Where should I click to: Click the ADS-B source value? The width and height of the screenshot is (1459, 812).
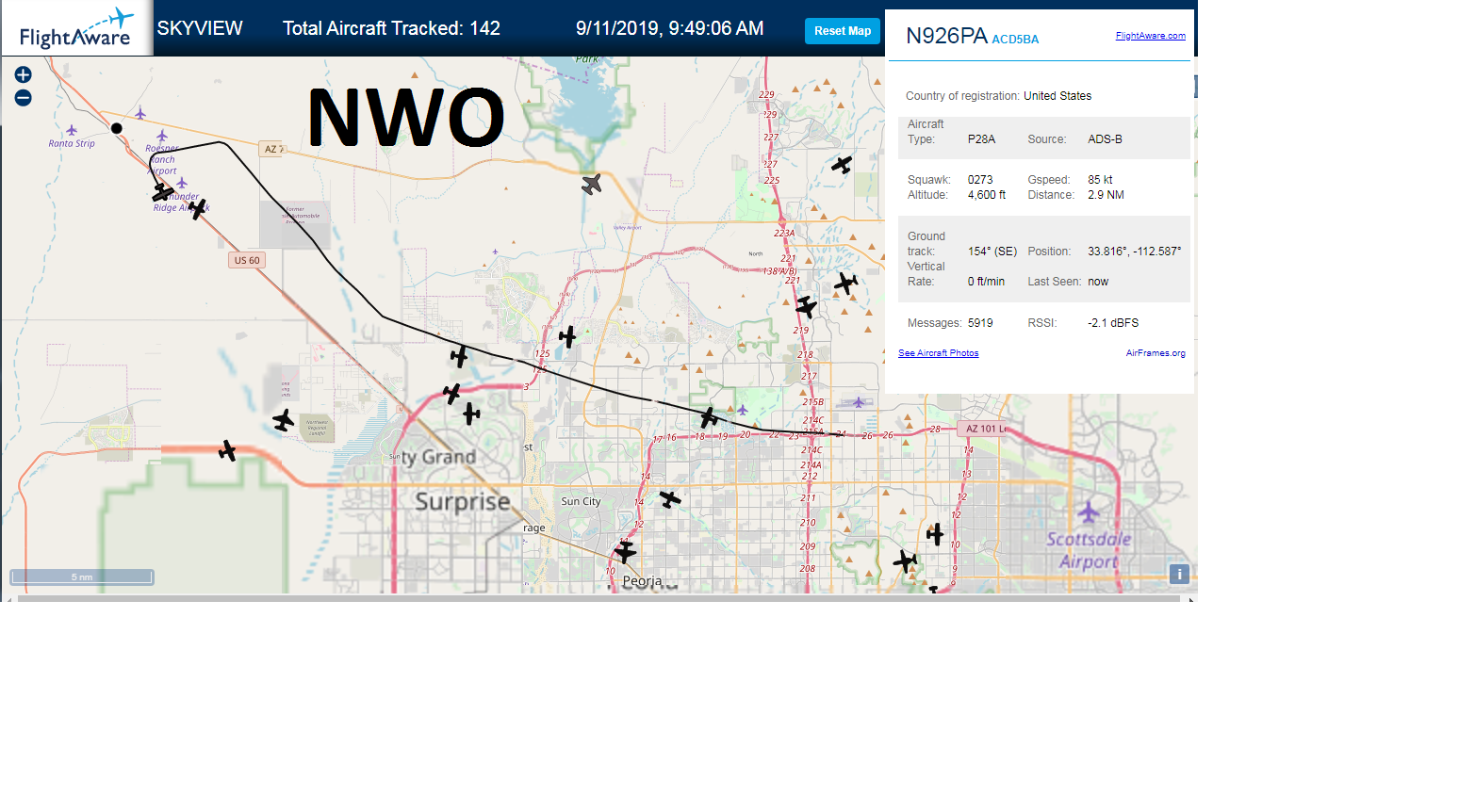coord(1105,139)
